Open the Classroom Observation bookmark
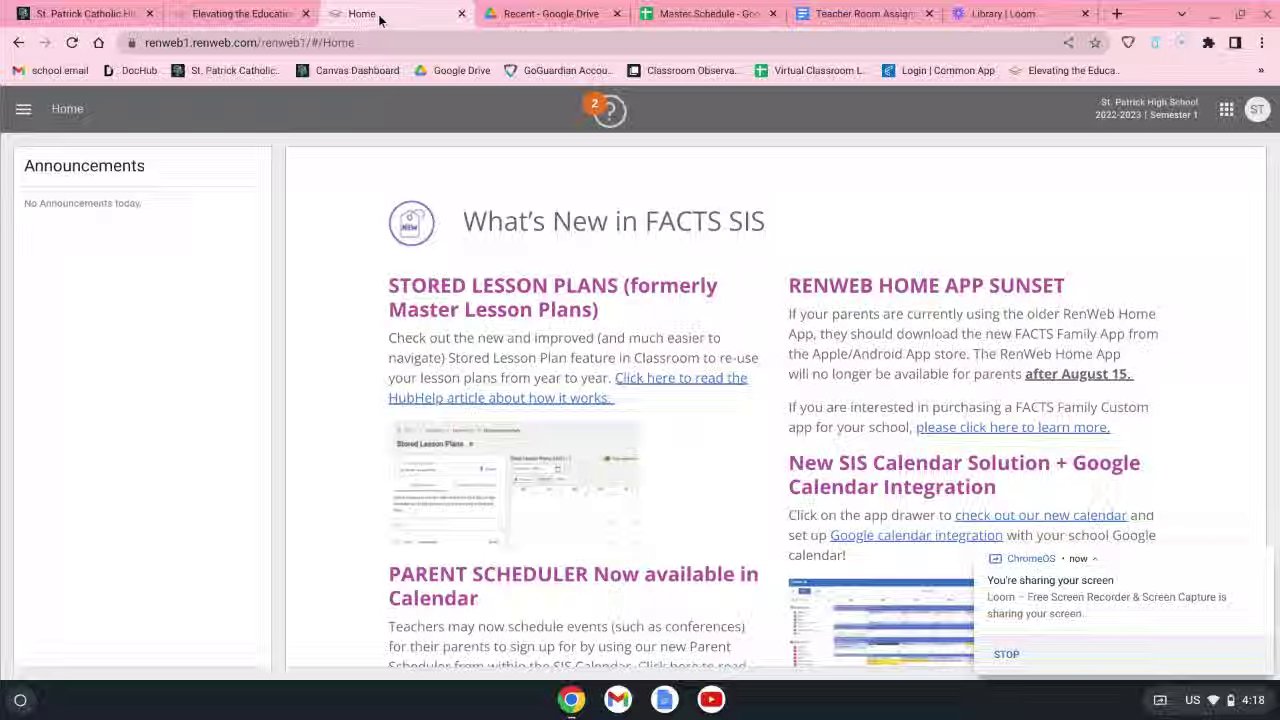 pyautogui.click(x=682, y=71)
